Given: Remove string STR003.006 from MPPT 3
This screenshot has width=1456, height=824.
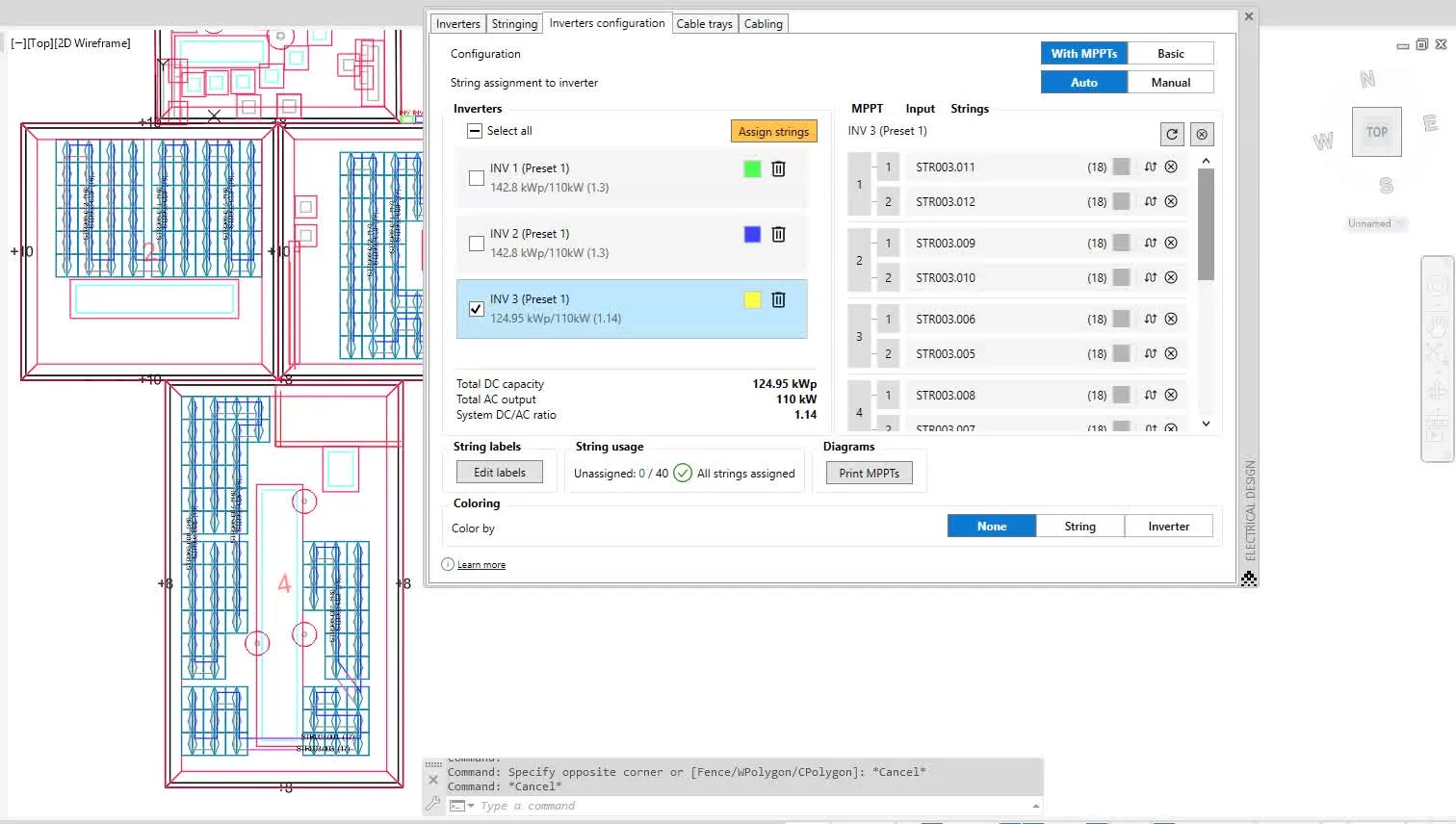Looking at the screenshot, I should (x=1171, y=319).
